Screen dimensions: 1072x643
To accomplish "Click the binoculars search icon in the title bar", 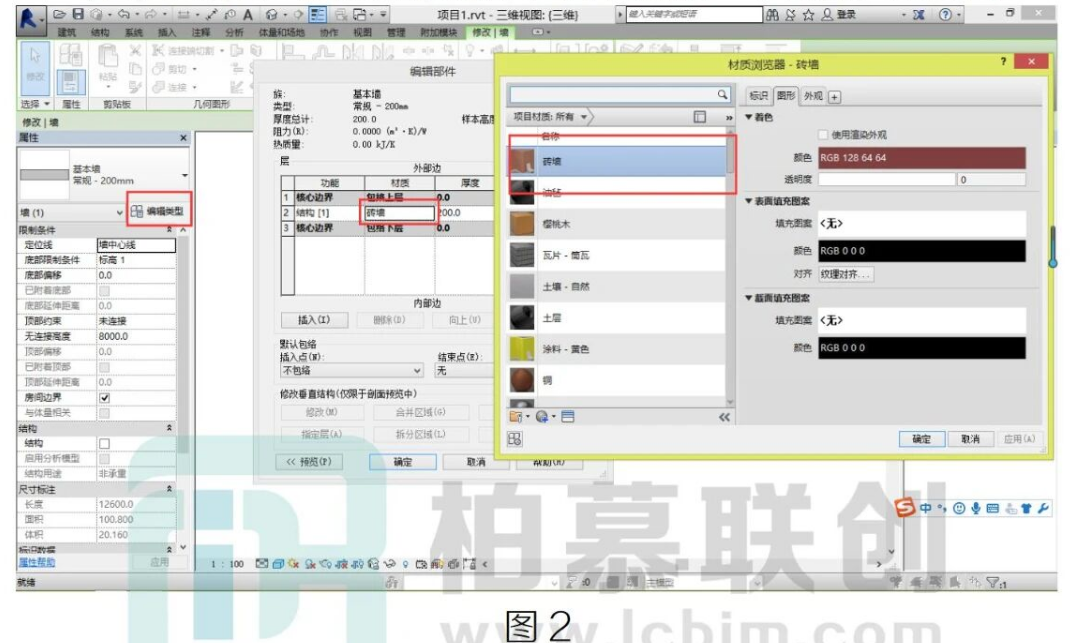I will (772, 14).
